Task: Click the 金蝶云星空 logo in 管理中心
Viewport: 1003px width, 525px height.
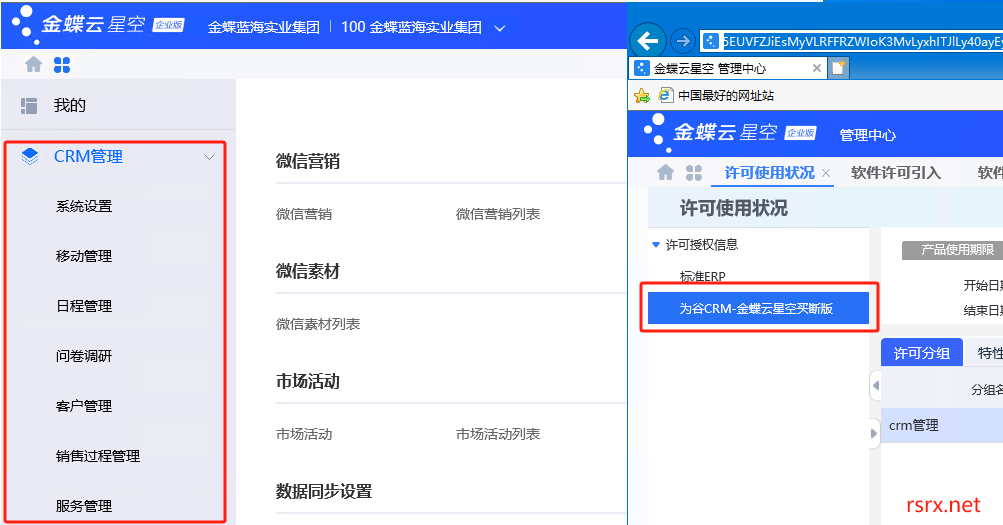Action: click(x=729, y=132)
